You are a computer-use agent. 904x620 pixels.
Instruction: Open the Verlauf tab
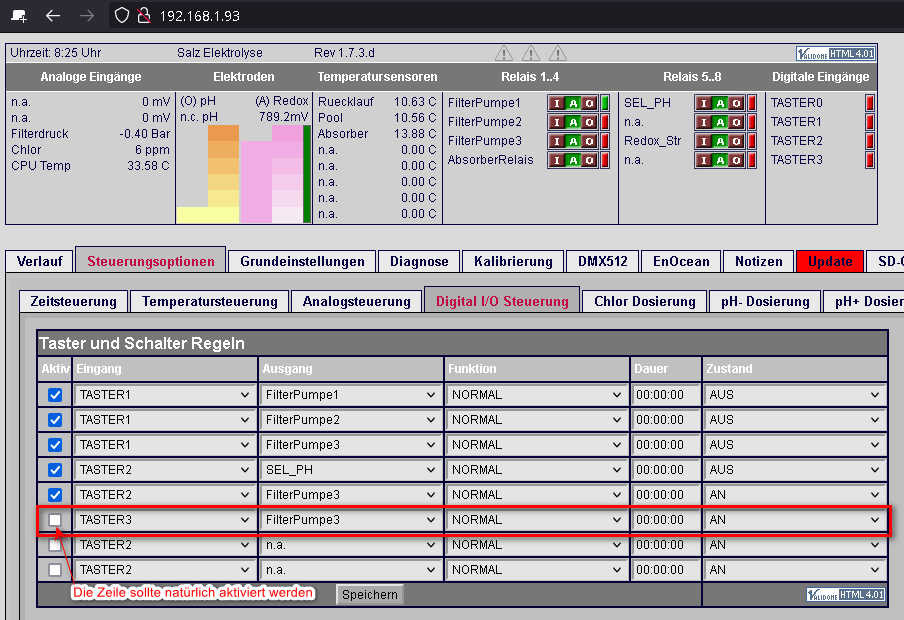click(39, 261)
